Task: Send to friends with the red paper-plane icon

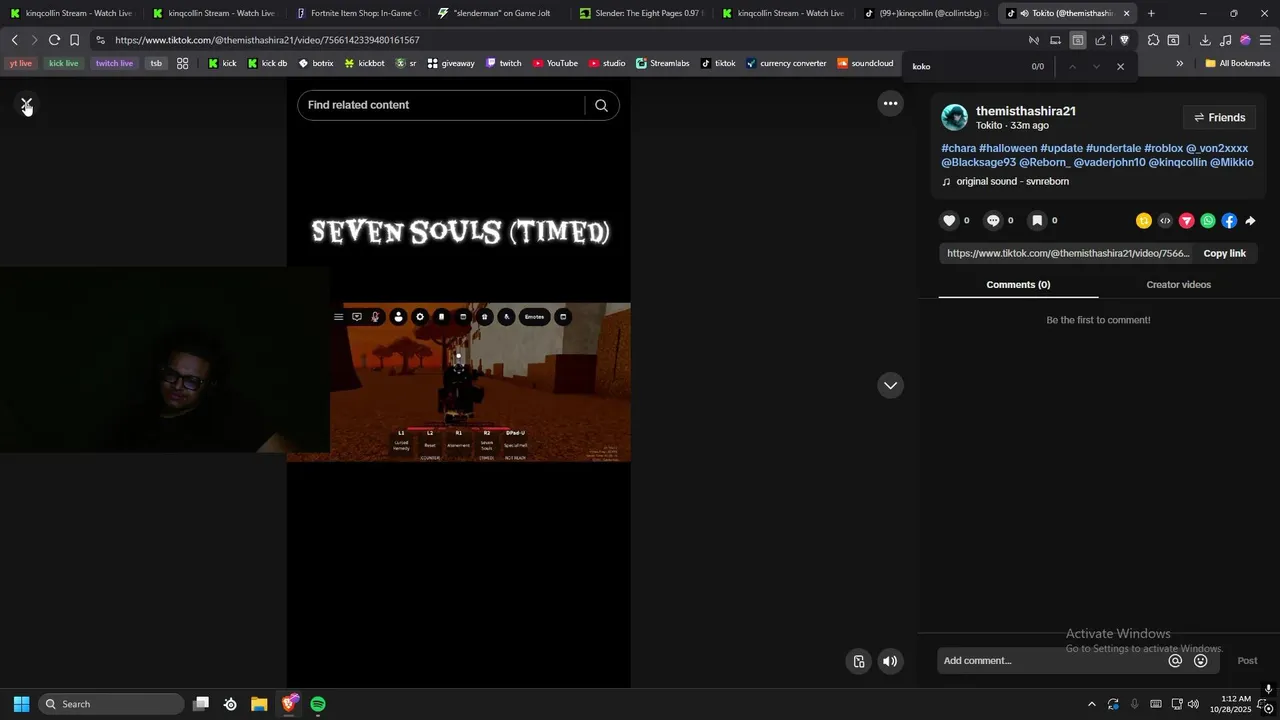Action: 1187,221
